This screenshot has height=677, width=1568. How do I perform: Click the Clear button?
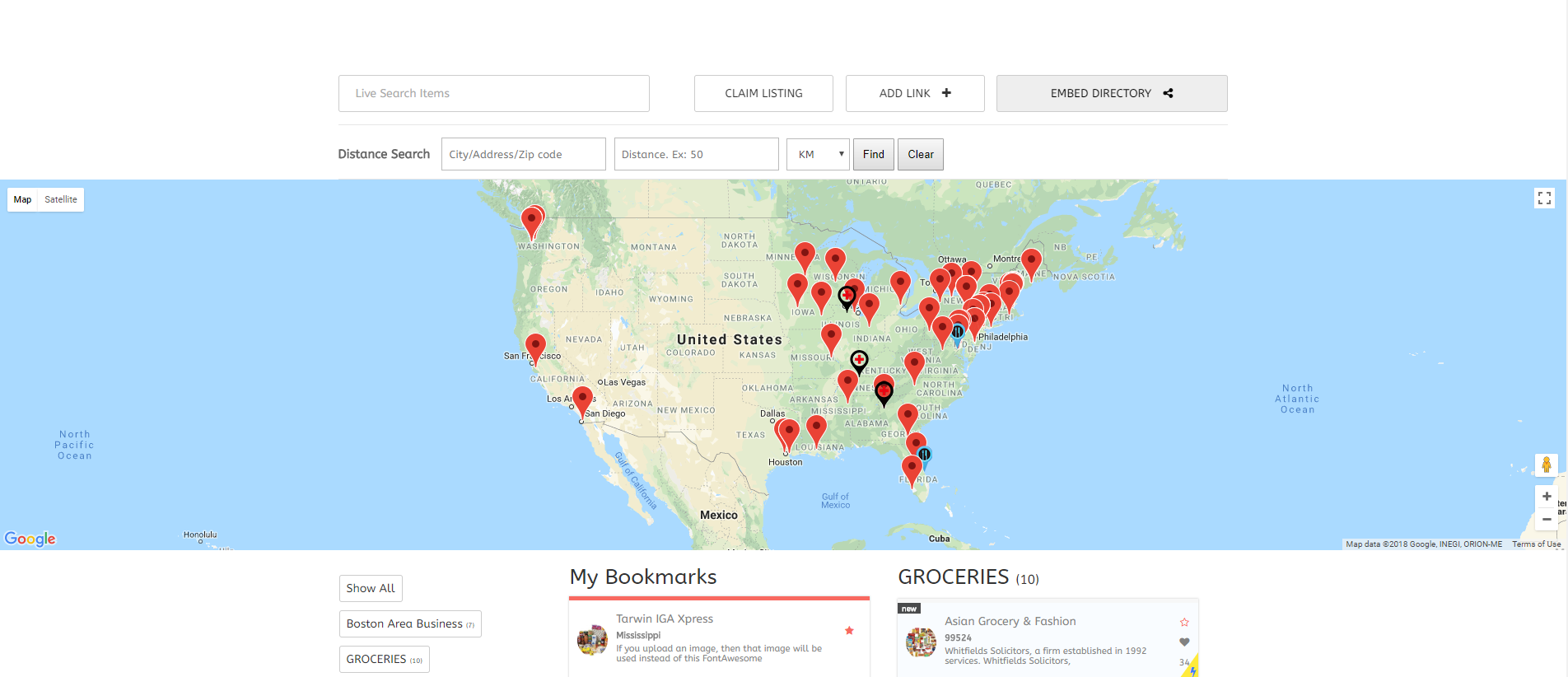921,154
